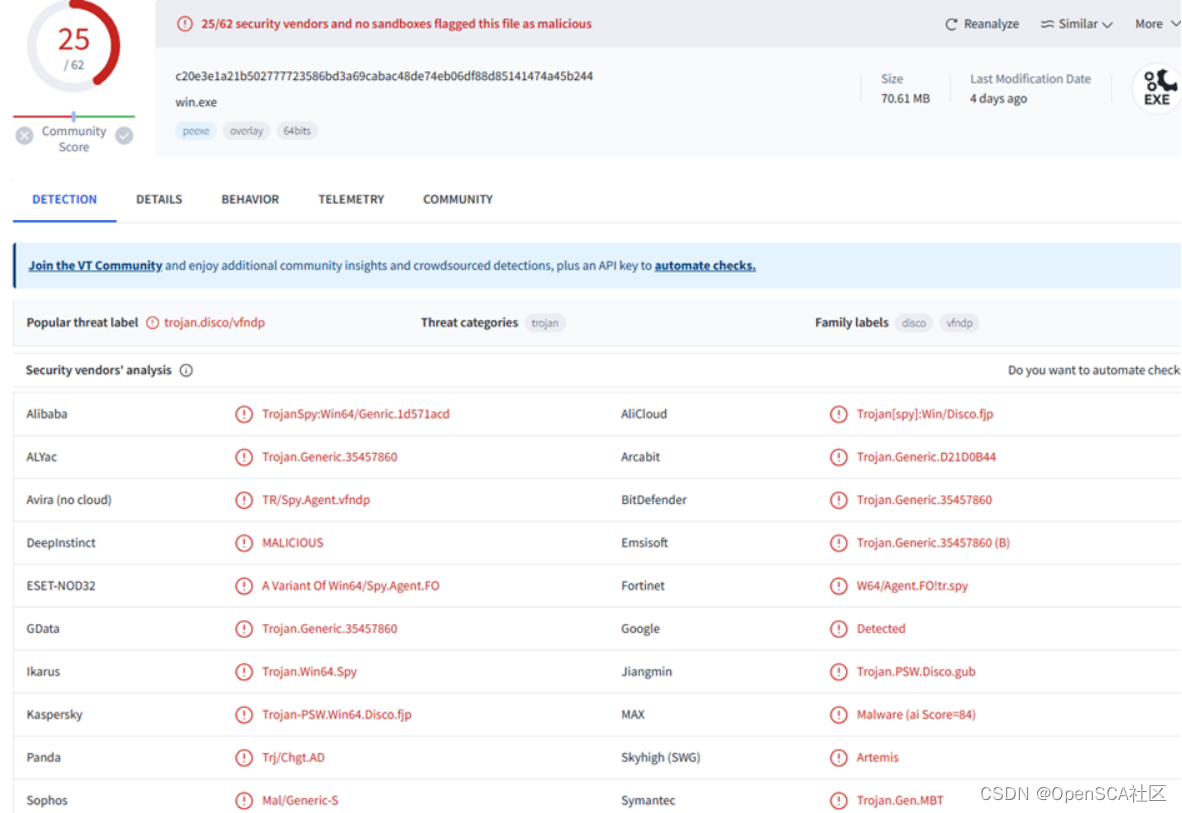
Task: Select the disco family label tag
Action: [914, 323]
